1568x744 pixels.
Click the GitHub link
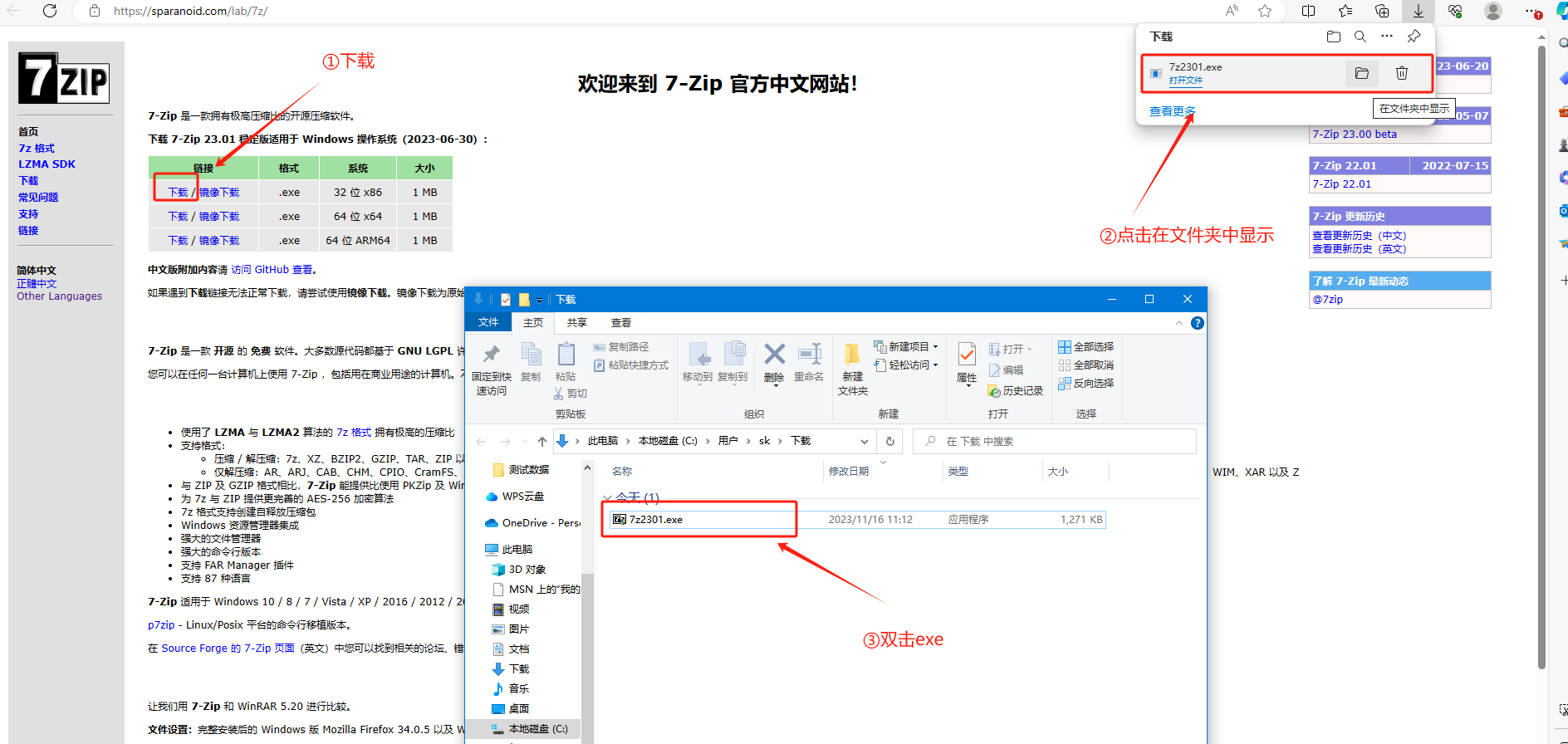[x=272, y=270]
